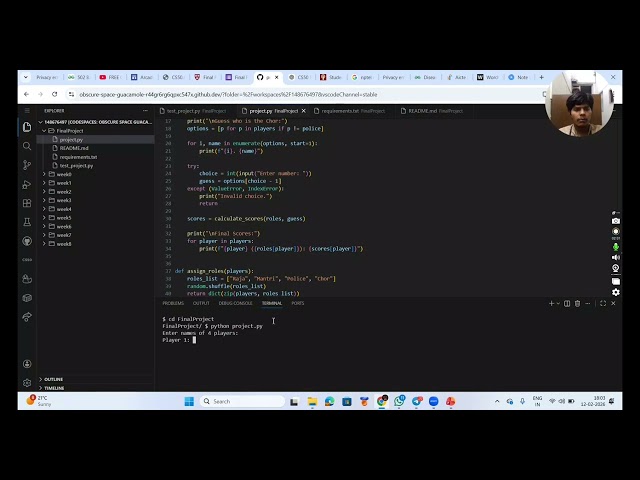The height and width of the screenshot is (480, 640).
Task: Open the browser tab search dropdown
Action: click(25, 77)
